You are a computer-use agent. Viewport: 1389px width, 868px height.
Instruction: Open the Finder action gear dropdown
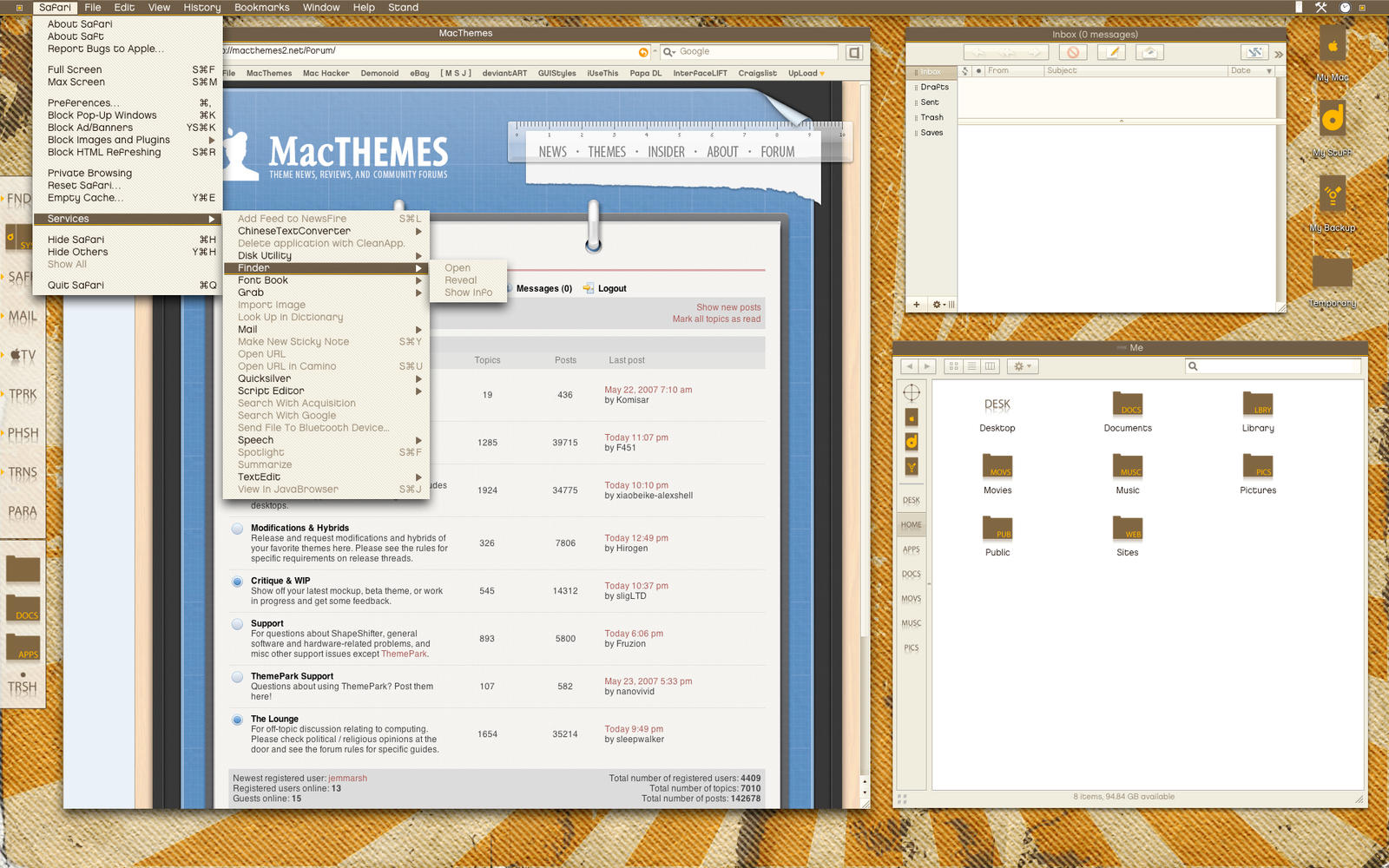point(1022,366)
